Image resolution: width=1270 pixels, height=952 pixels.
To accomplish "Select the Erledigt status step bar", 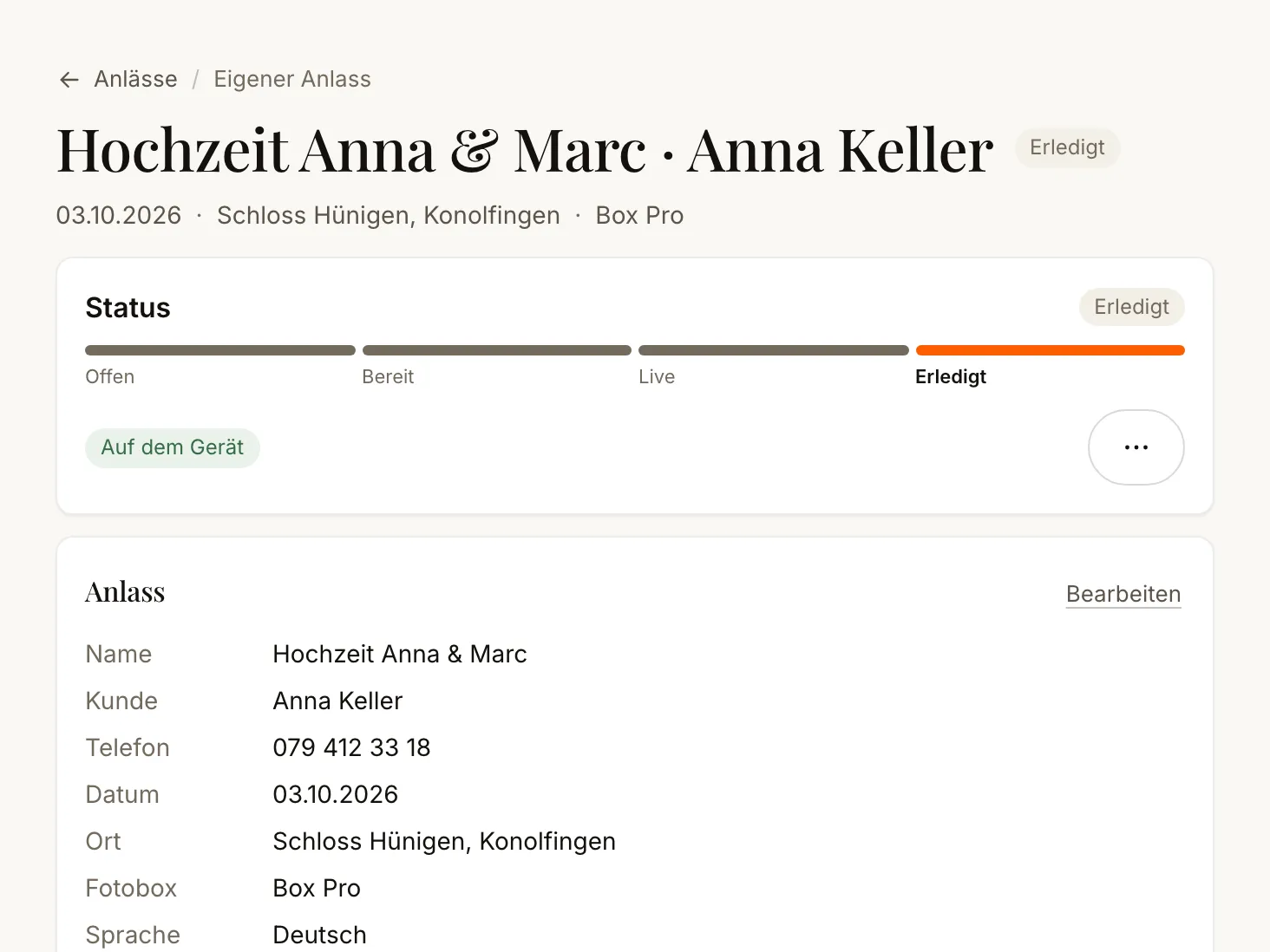I will tap(1051, 350).
